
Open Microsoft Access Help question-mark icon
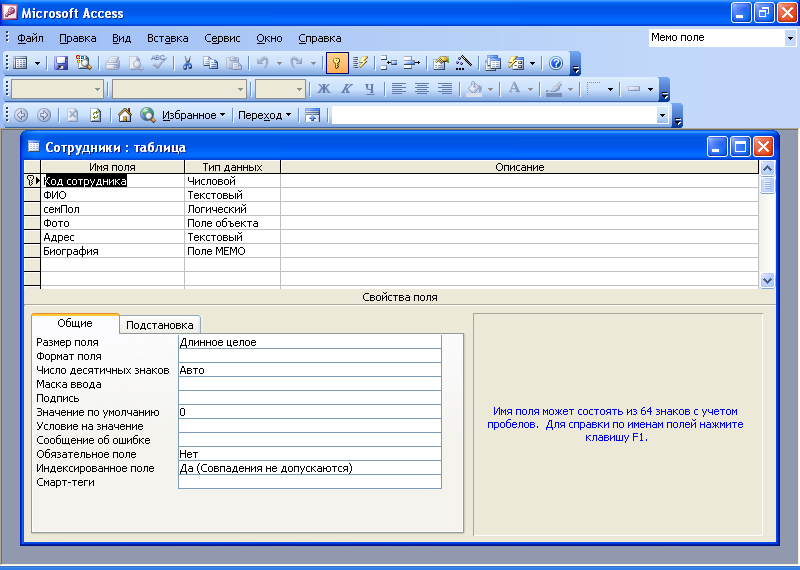556,63
